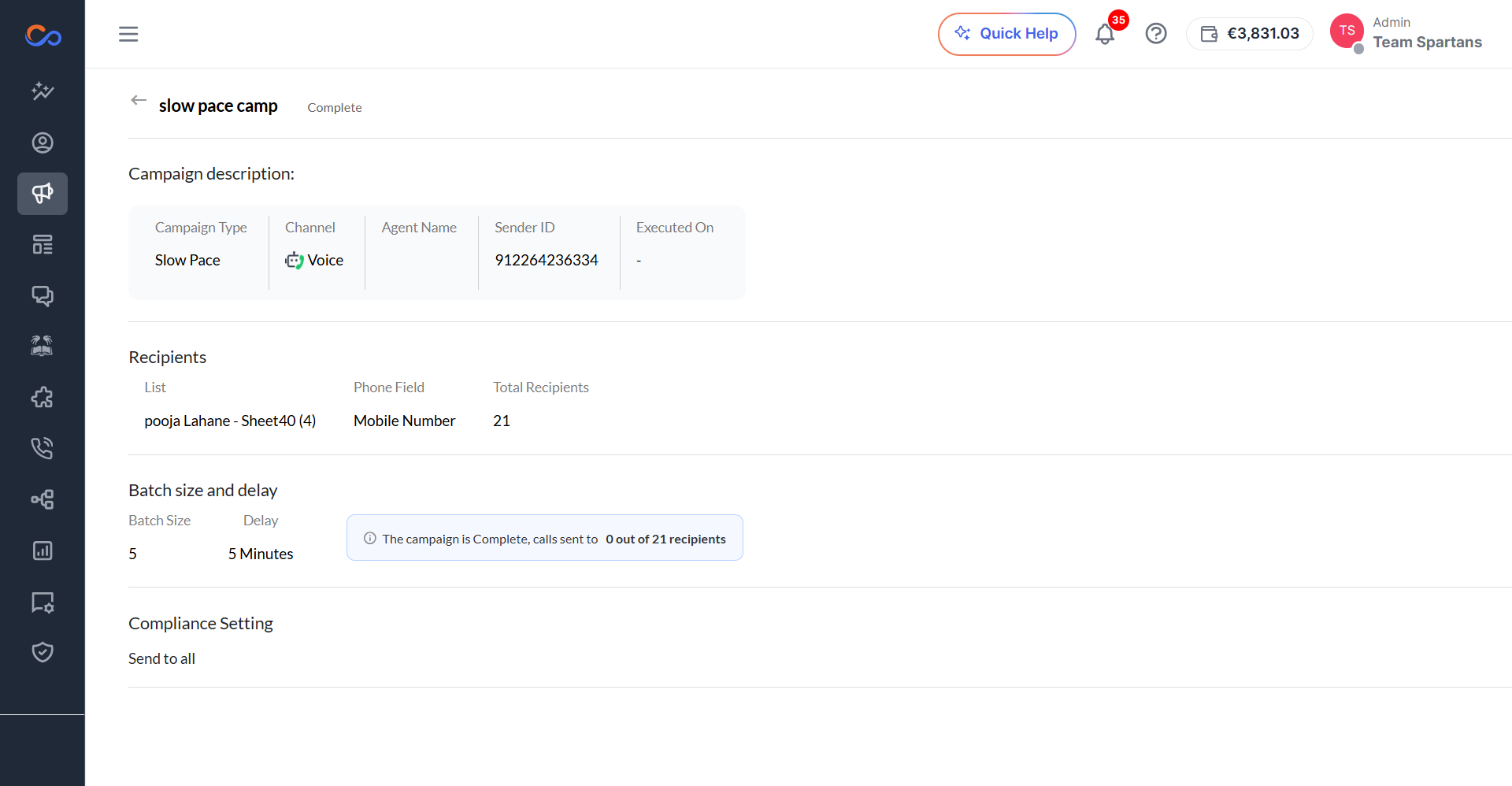This screenshot has width=1512, height=786.
Task: Click the Quick Help button
Action: [x=1006, y=34]
